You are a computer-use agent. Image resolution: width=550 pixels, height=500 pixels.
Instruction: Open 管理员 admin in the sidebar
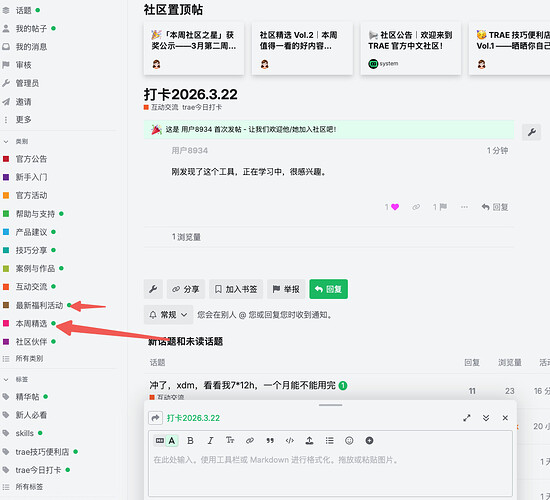click(x=27, y=83)
